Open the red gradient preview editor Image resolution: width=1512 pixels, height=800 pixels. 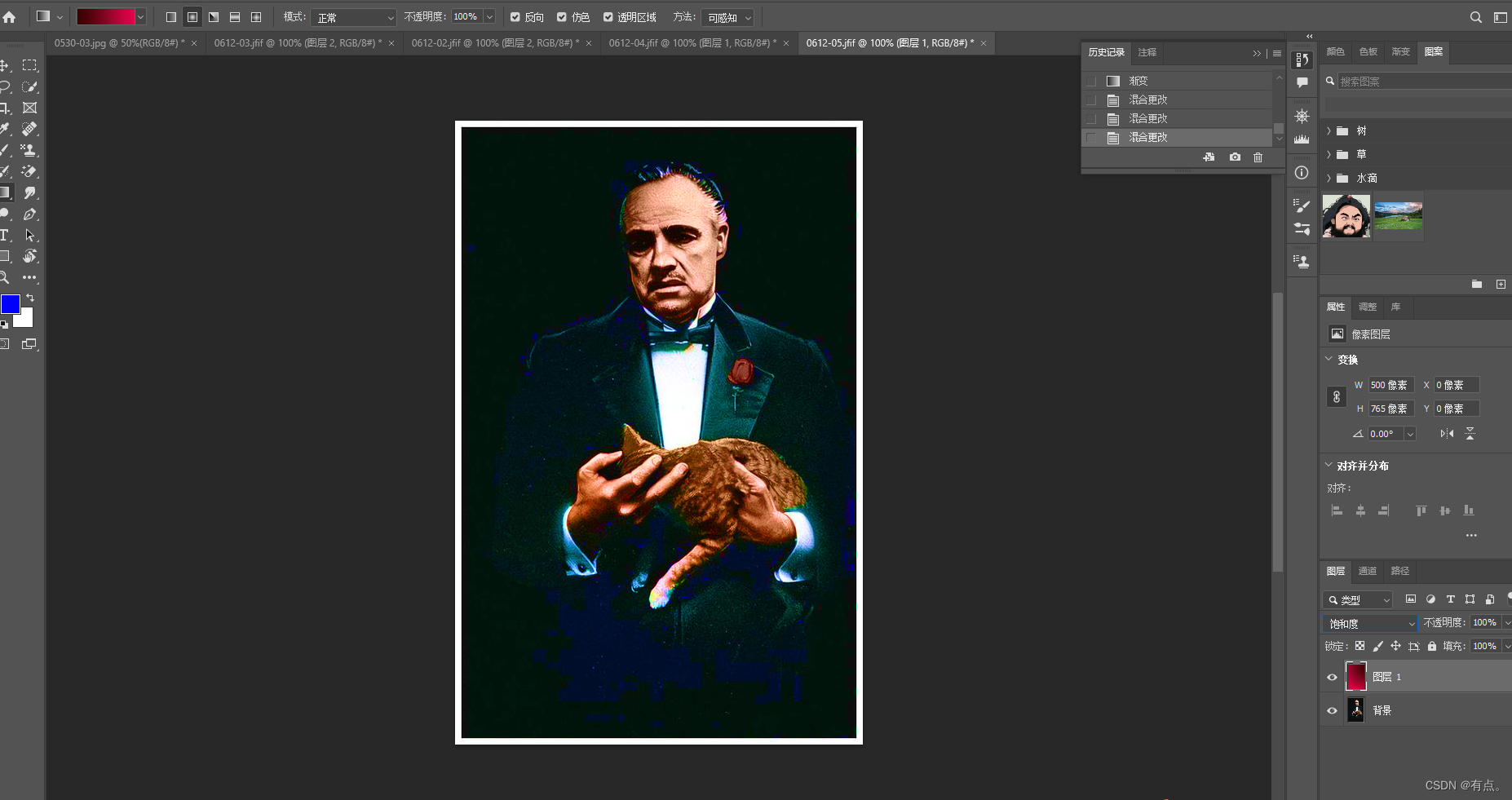click(x=106, y=17)
